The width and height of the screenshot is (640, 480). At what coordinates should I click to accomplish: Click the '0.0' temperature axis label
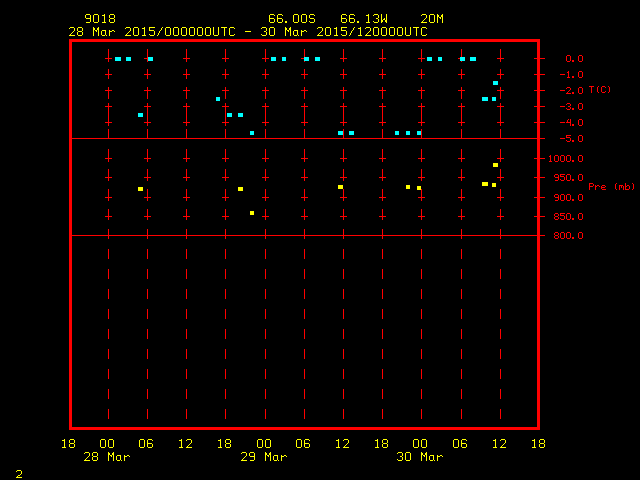coord(574,59)
